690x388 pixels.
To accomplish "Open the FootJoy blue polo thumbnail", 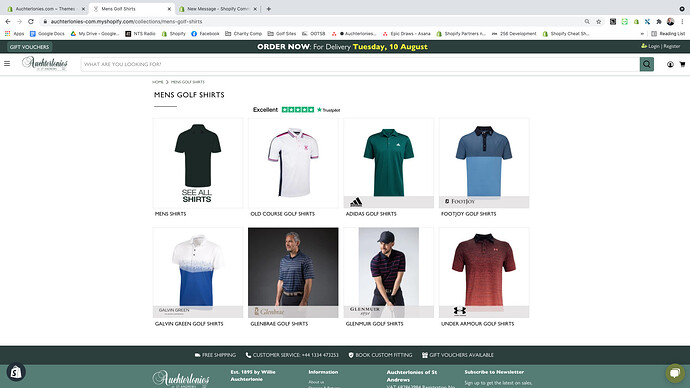I will (484, 163).
